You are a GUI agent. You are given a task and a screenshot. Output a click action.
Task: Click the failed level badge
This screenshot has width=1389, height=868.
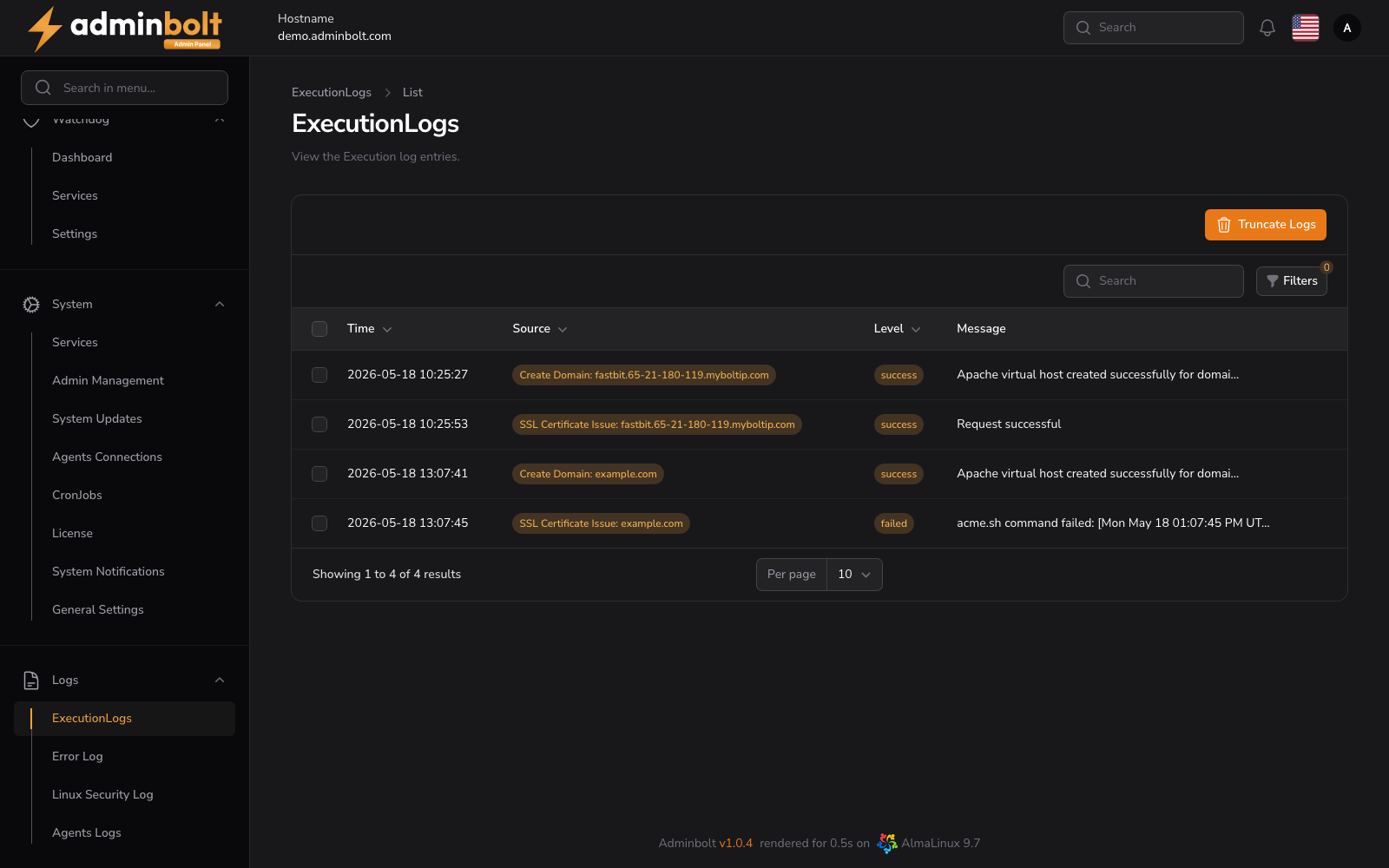(894, 524)
